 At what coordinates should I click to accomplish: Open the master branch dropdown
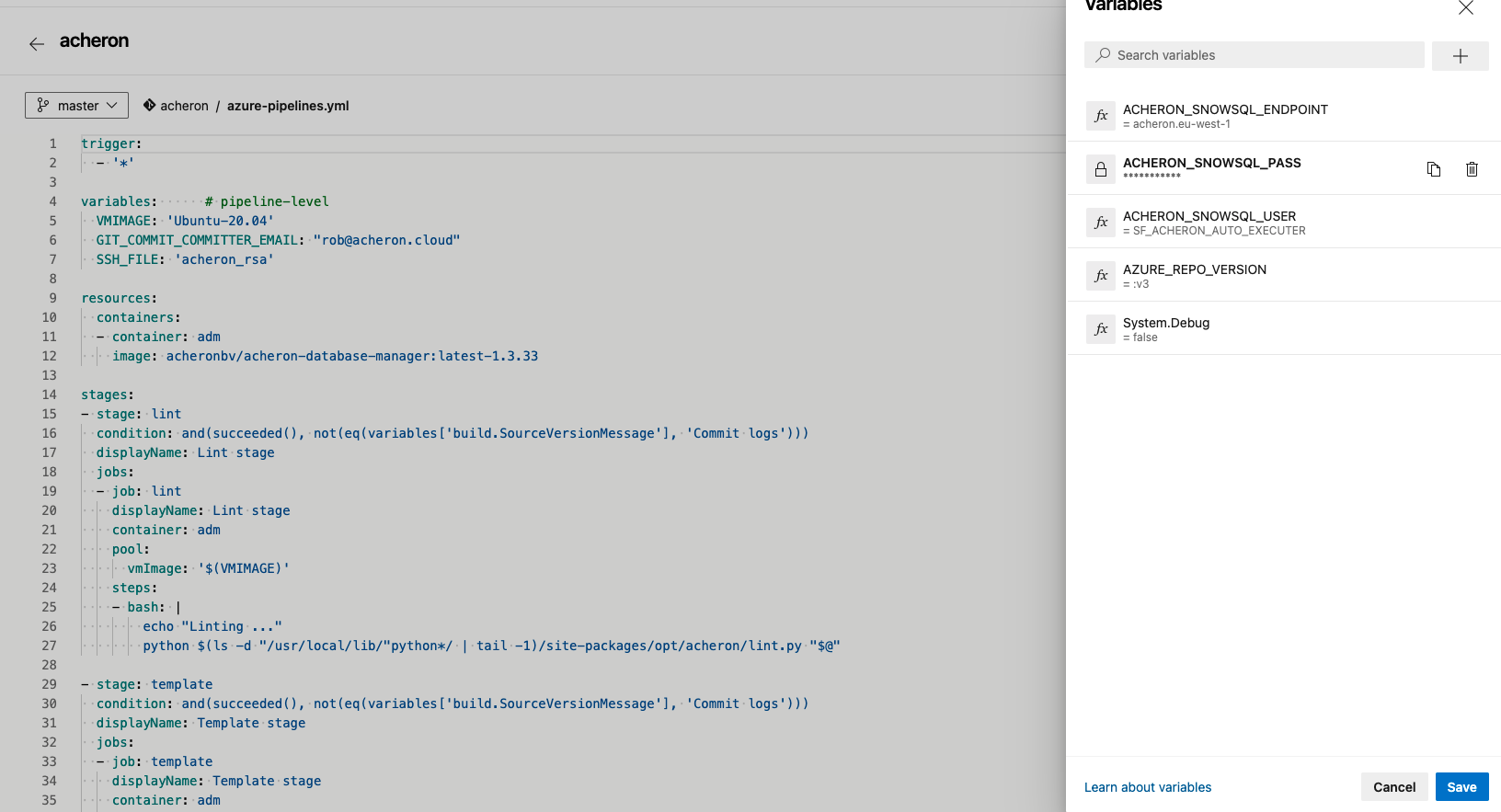(76, 106)
